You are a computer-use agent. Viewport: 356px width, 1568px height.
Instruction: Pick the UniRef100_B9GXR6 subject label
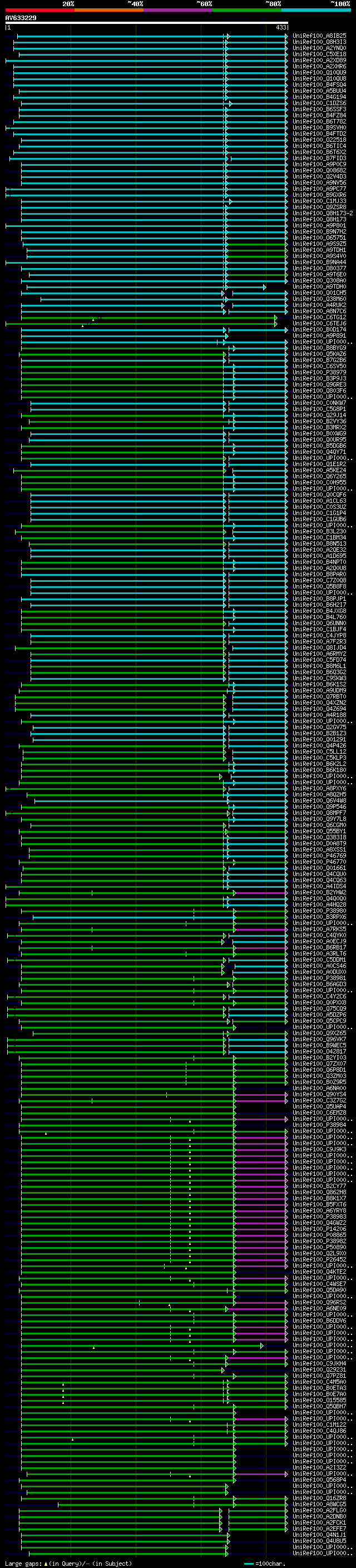[x=319, y=195]
